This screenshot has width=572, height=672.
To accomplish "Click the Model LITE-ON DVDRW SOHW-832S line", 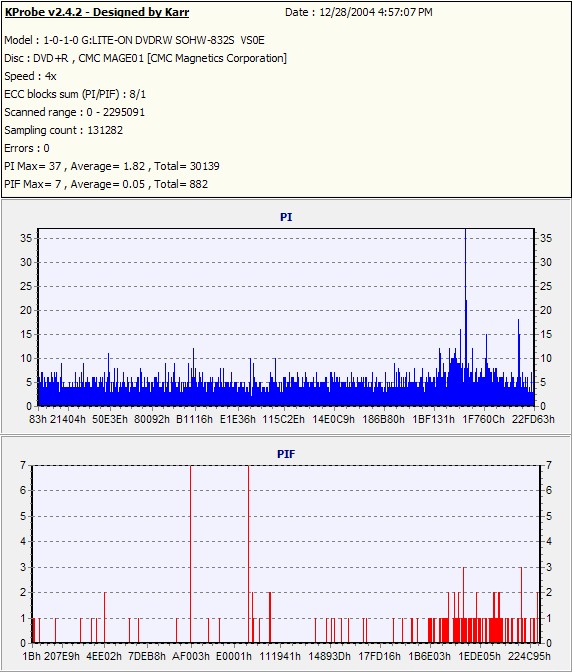I will (134, 40).
